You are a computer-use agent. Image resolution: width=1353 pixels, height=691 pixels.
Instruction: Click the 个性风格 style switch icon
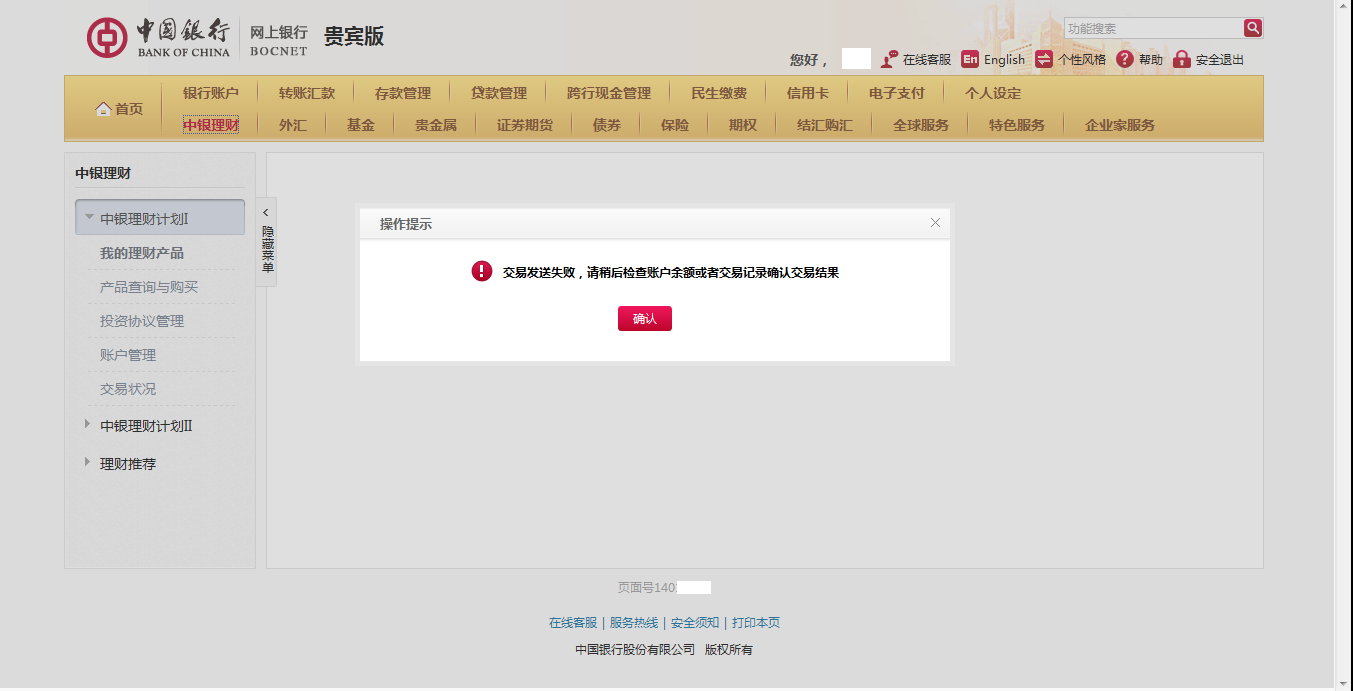point(1044,59)
